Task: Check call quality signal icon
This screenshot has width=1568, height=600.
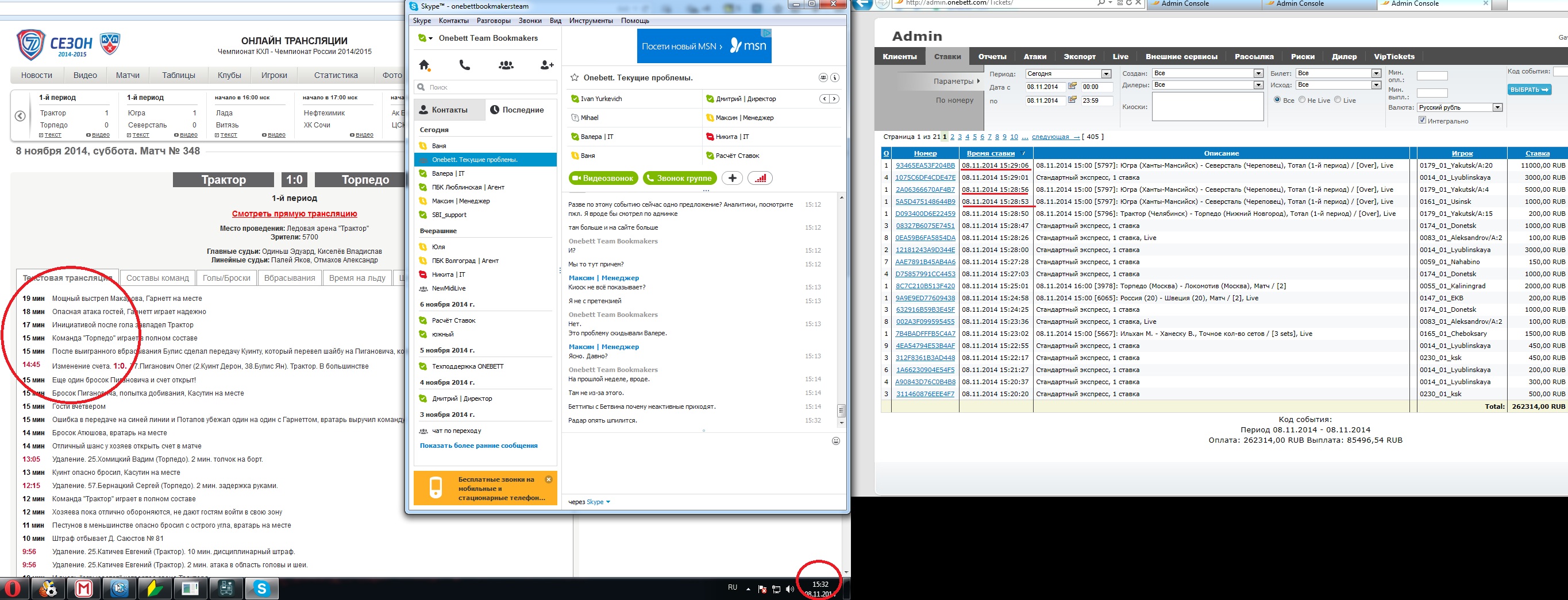Action: pyautogui.click(x=760, y=179)
